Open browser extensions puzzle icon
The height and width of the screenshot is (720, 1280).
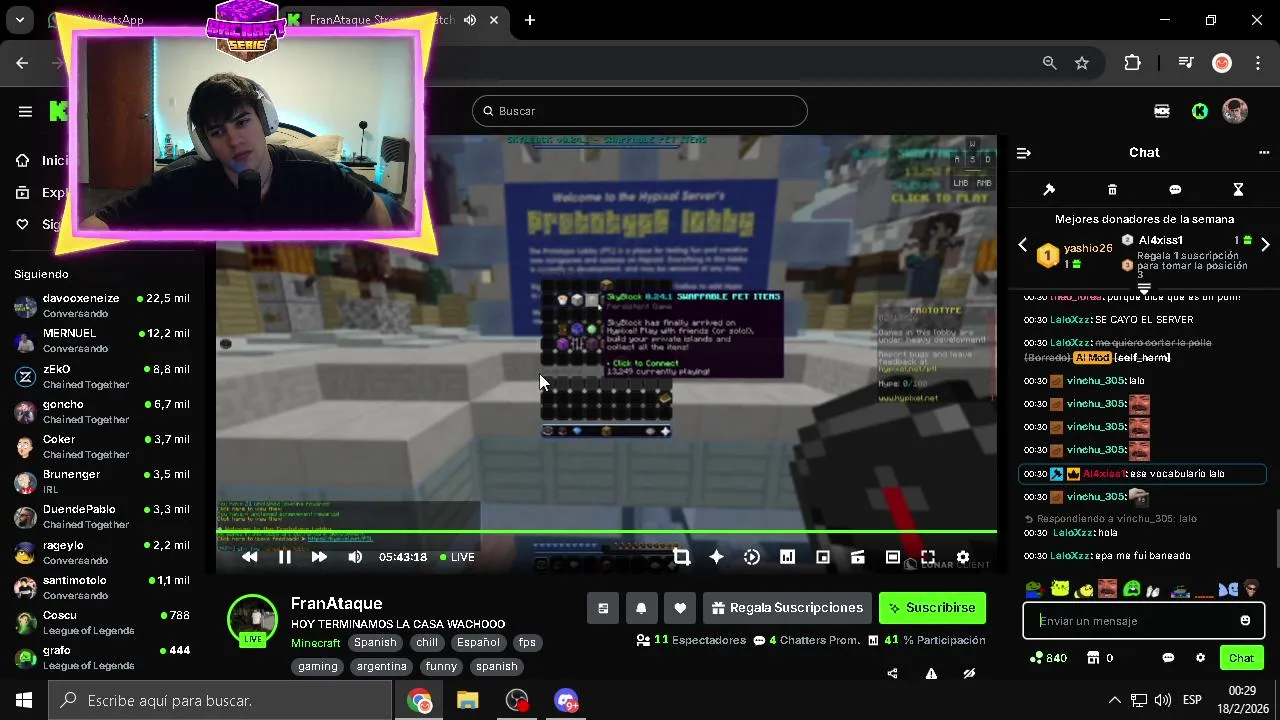(1132, 63)
